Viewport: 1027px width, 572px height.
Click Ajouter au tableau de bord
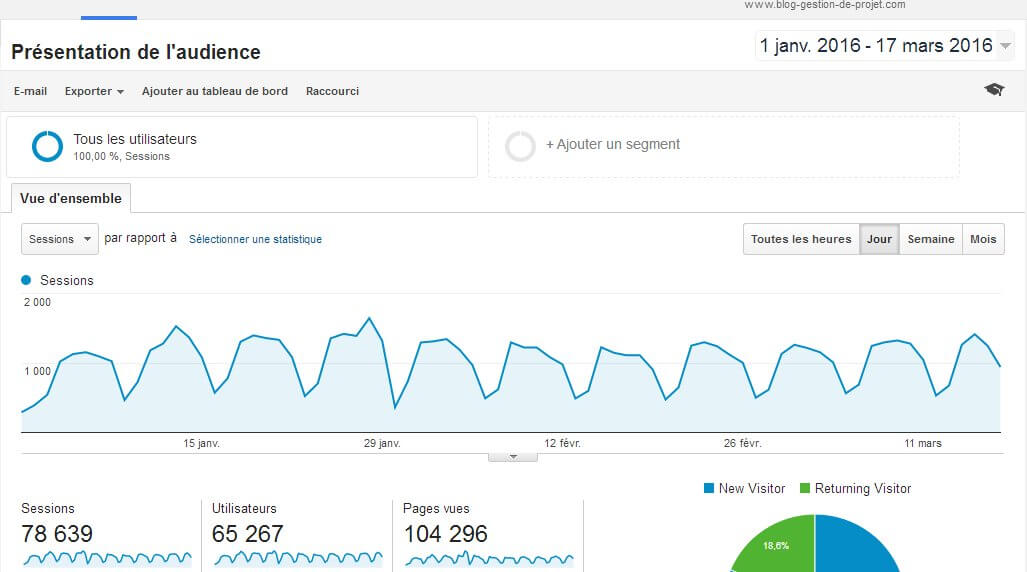[215, 91]
